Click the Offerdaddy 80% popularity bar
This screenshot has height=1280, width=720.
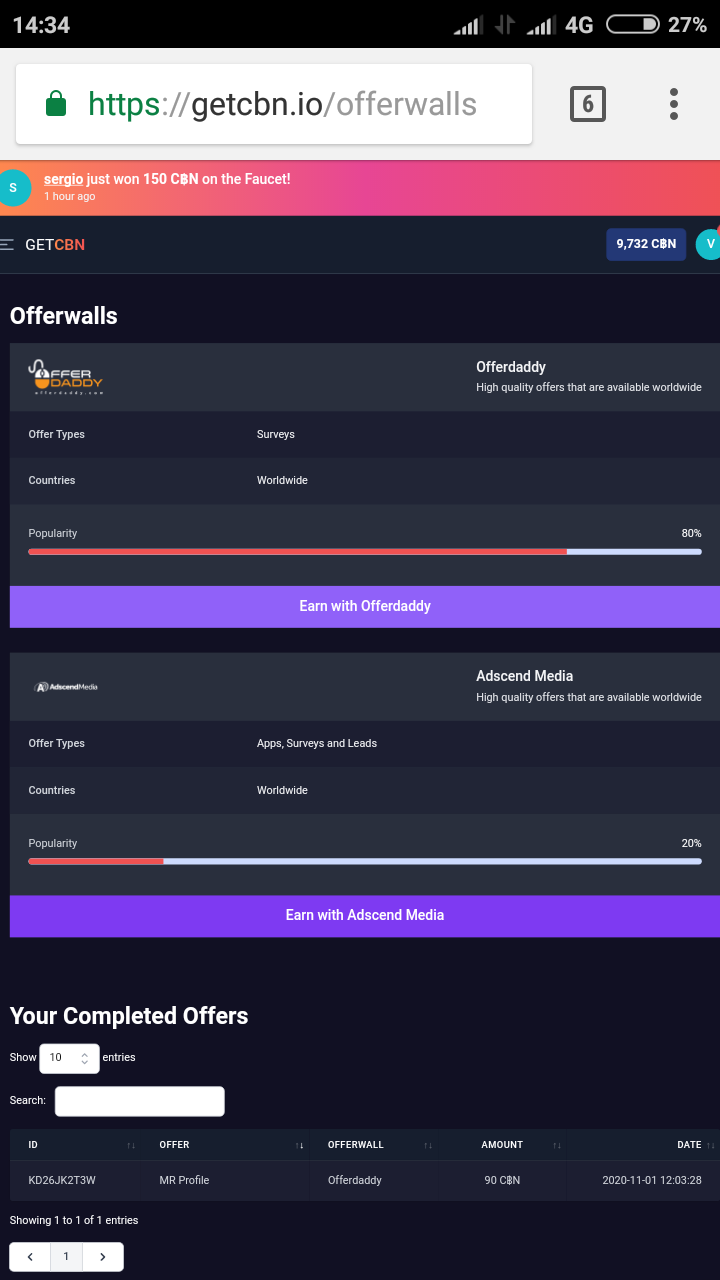[365, 551]
